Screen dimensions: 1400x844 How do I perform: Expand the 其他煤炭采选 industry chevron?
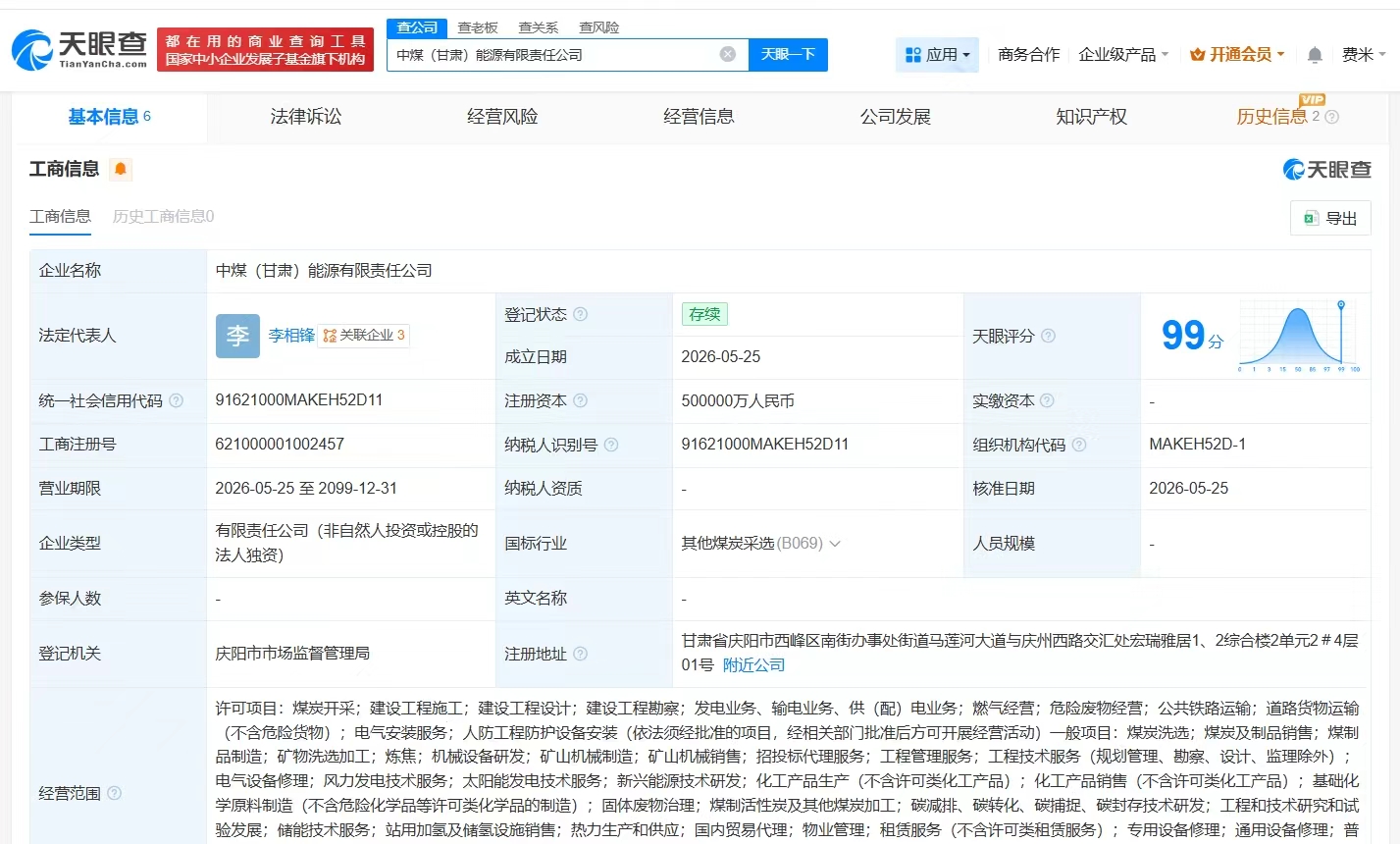tap(835, 544)
